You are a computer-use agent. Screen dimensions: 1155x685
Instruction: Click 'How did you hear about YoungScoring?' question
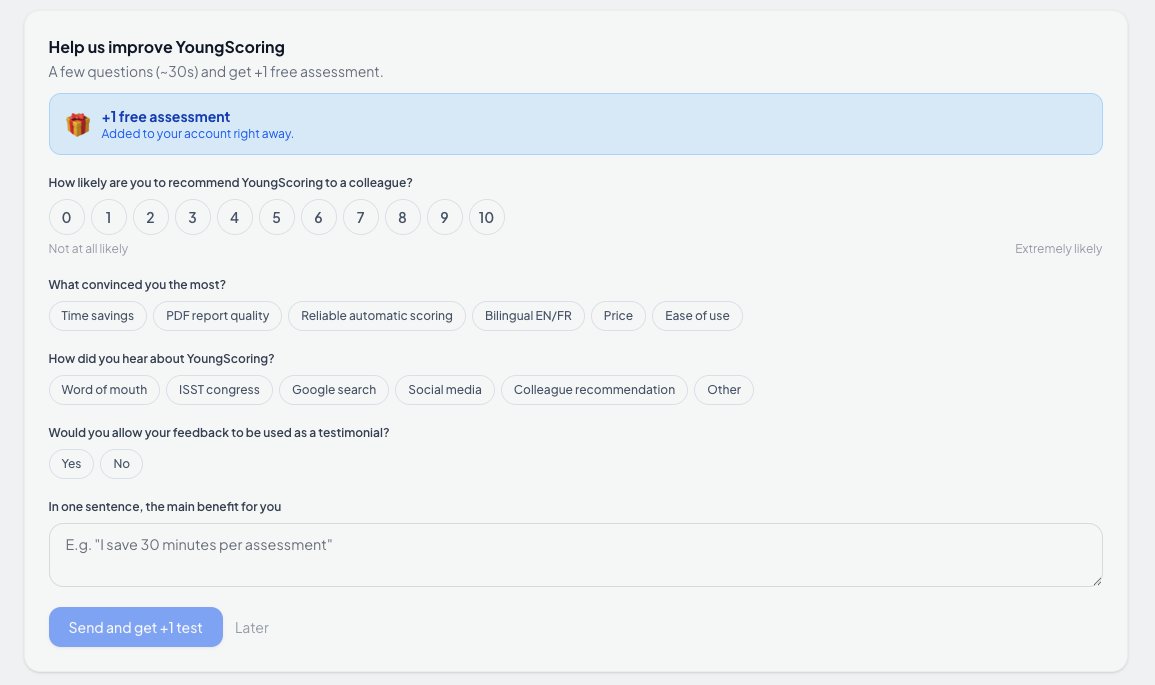(x=161, y=359)
